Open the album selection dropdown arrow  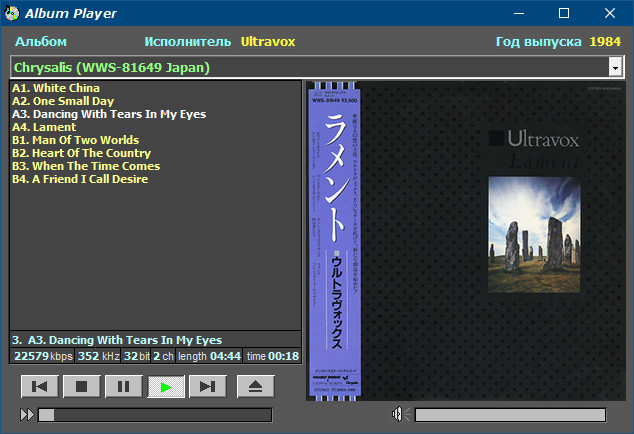615,67
